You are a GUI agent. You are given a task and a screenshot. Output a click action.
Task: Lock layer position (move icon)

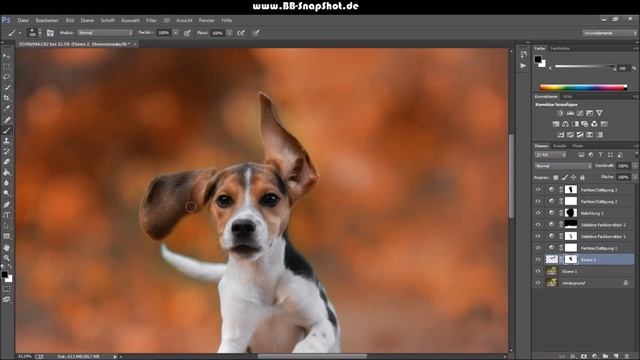pos(573,178)
